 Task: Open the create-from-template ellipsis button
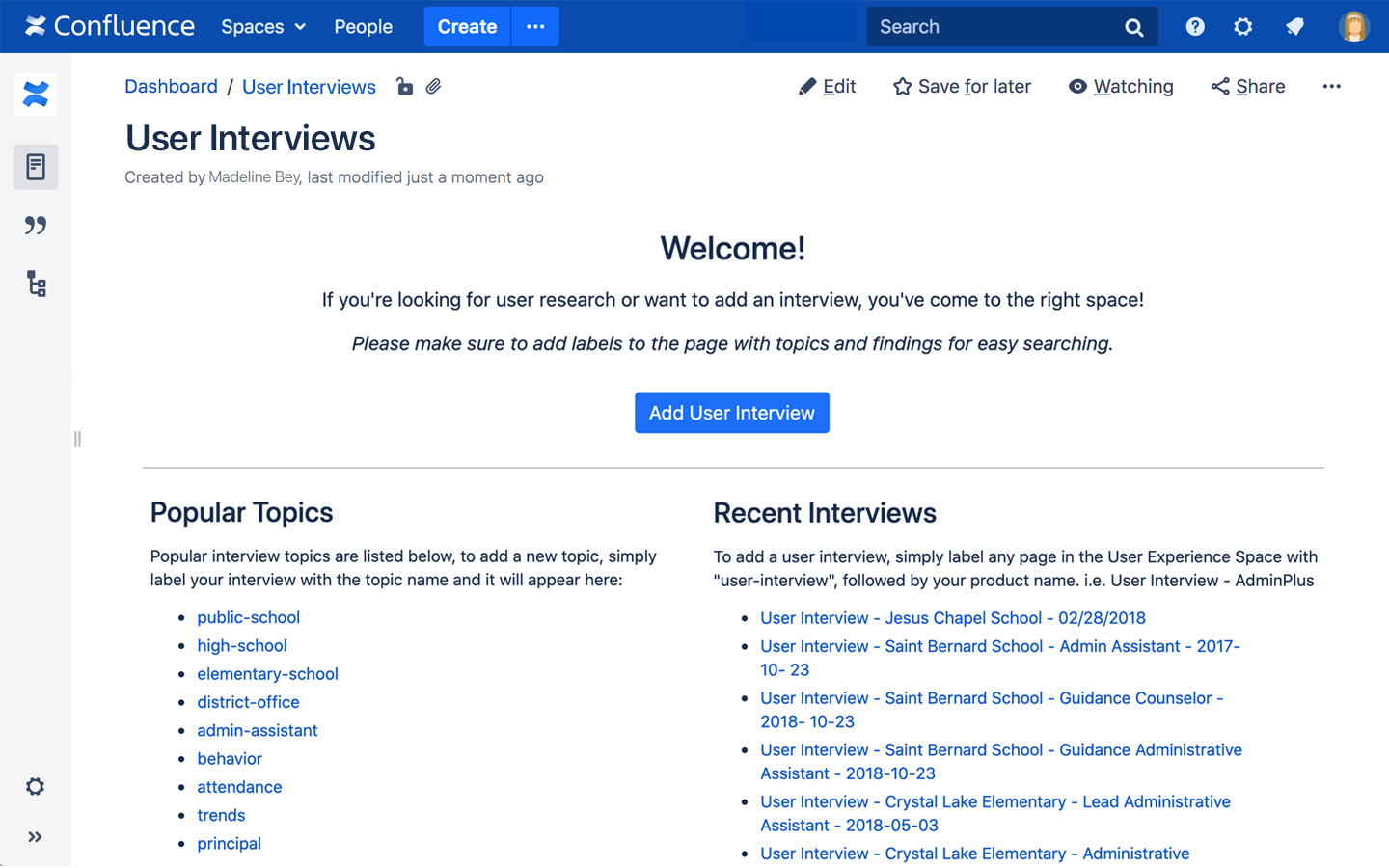[x=535, y=27]
